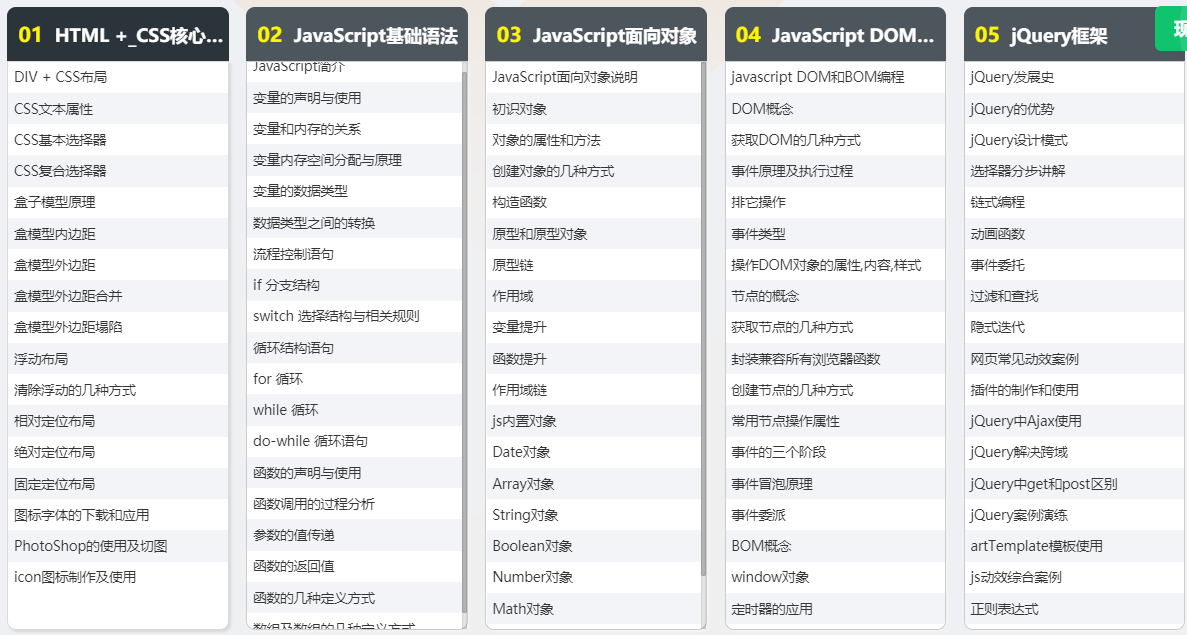Select 参数的值传递 item
Screen dimensions: 1187x635
click(354, 534)
